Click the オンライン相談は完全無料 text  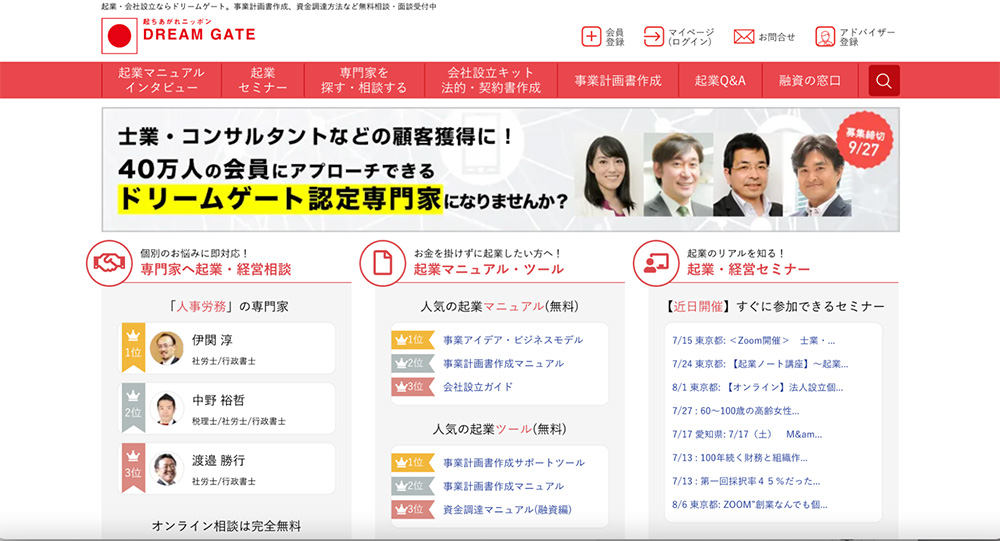pos(226,526)
